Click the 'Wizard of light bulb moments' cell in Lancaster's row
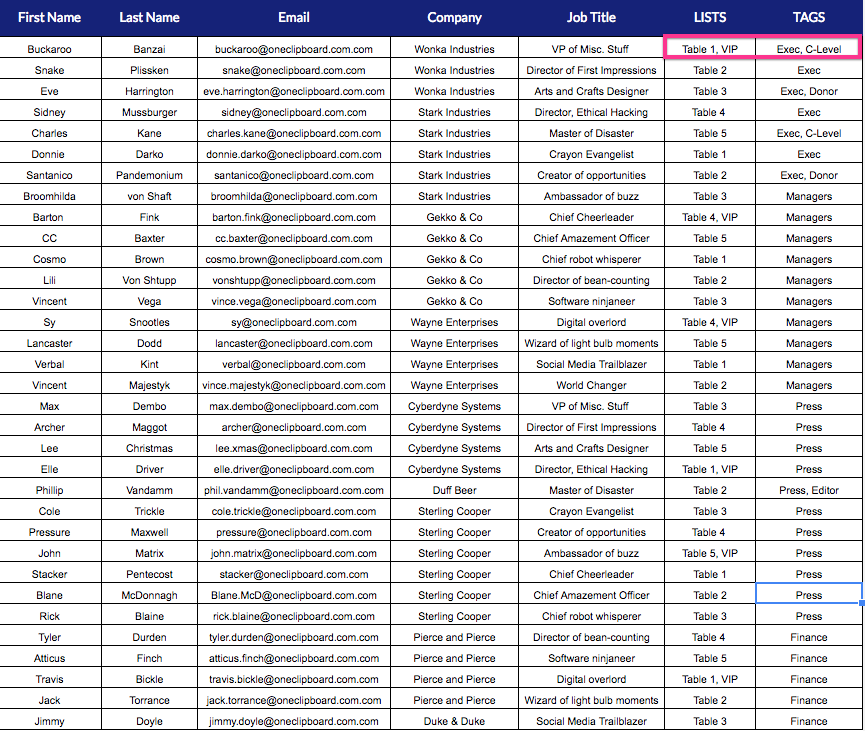Viewport: 865px width, 731px height. (x=591, y=343)
